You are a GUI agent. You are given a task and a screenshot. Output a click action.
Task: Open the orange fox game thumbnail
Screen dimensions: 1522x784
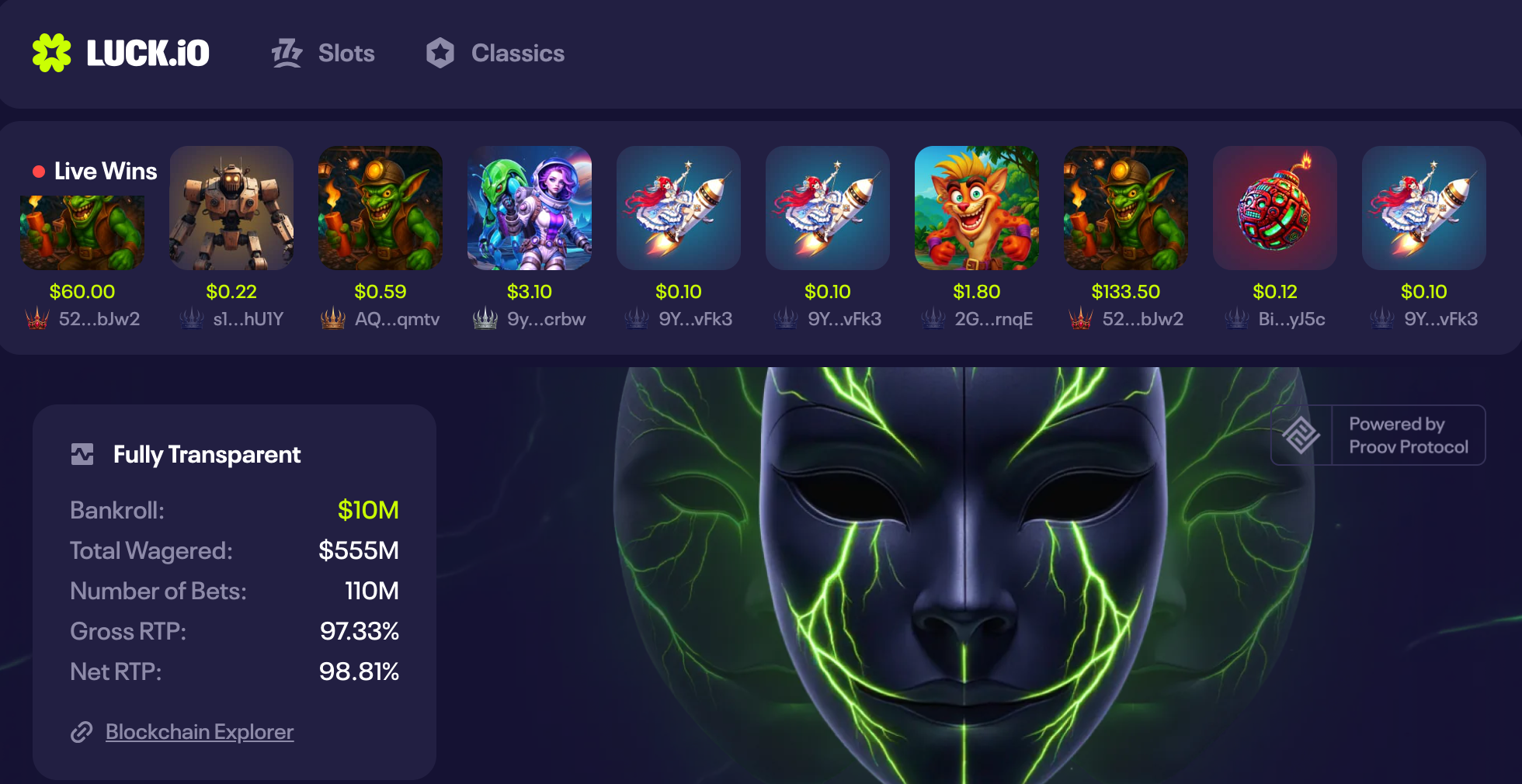click(x=977, y=208)
